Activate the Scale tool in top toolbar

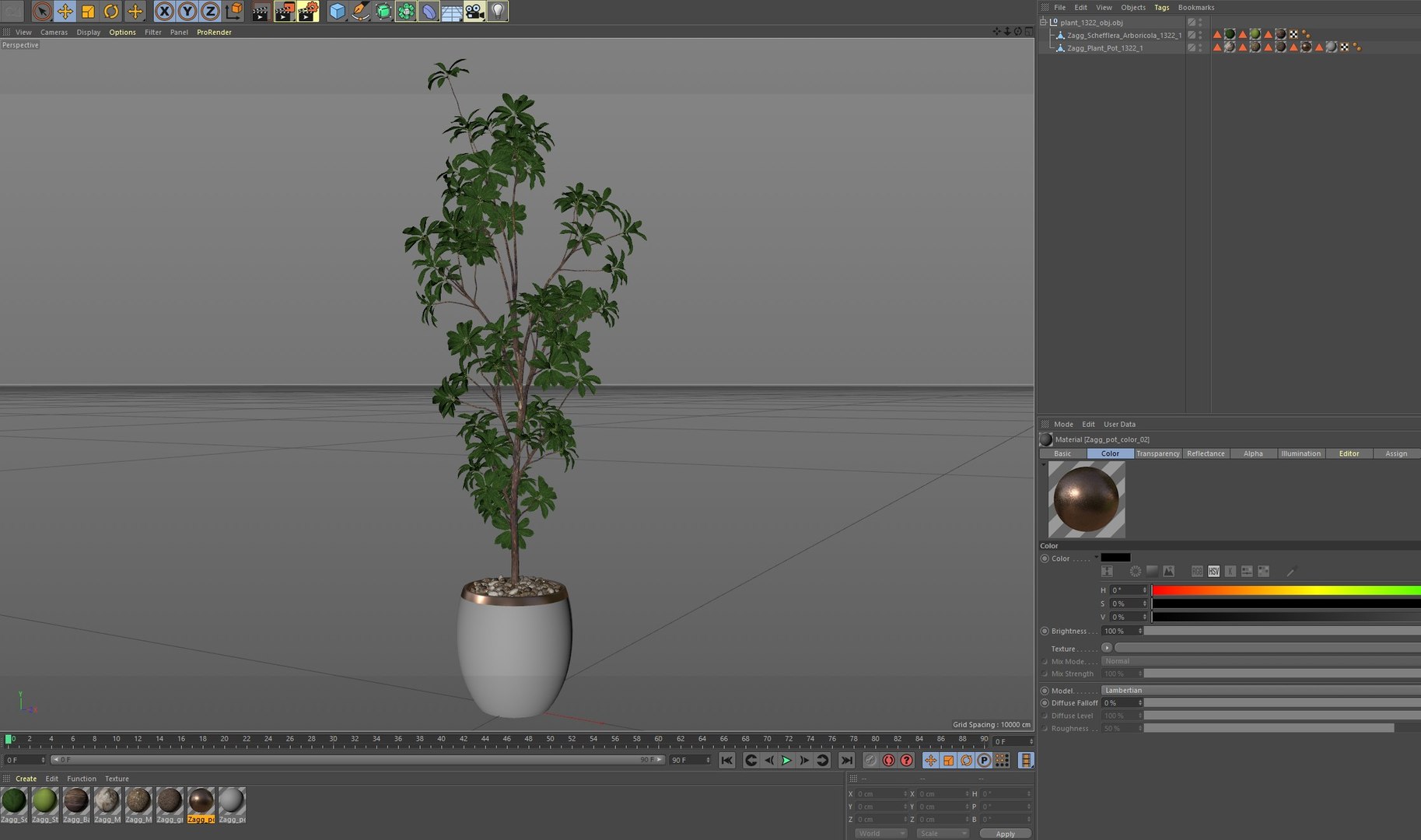click(x=88, y=12)
